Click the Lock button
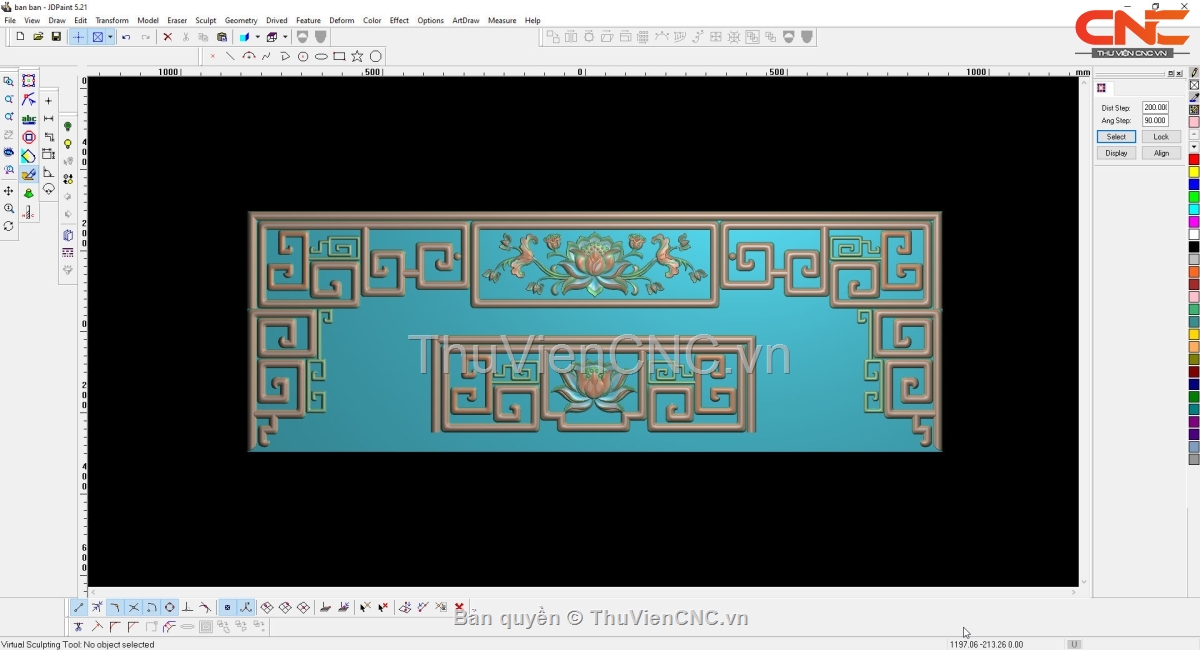The image size is (1200, 650). 1161,137
